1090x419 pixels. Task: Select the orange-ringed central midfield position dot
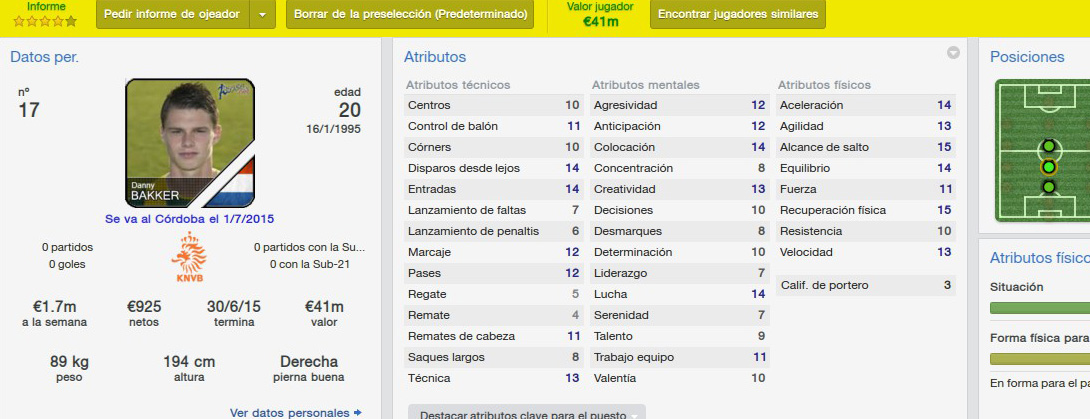[1048, 167]
